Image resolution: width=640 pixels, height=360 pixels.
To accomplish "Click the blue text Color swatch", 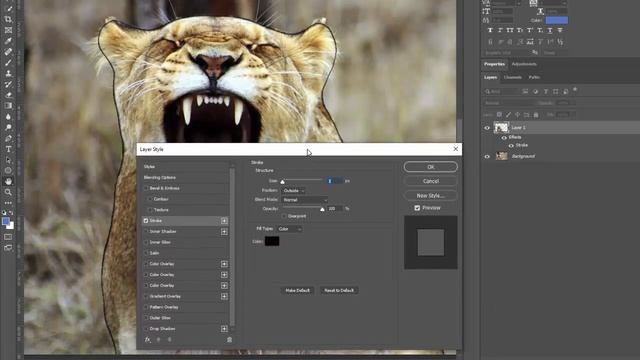I will 557,20.
